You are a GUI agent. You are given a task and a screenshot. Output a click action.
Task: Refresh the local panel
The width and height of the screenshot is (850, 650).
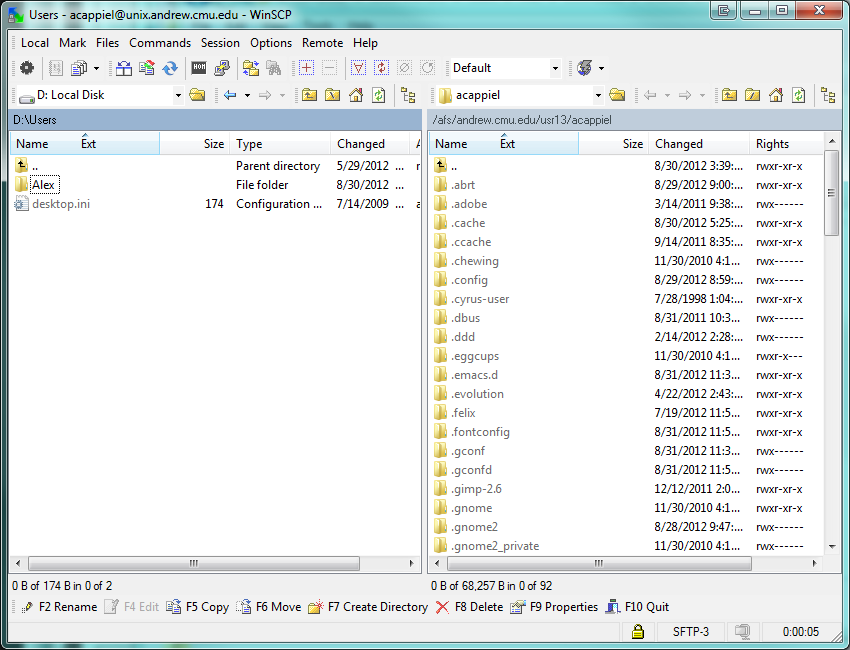click(378, 95)
